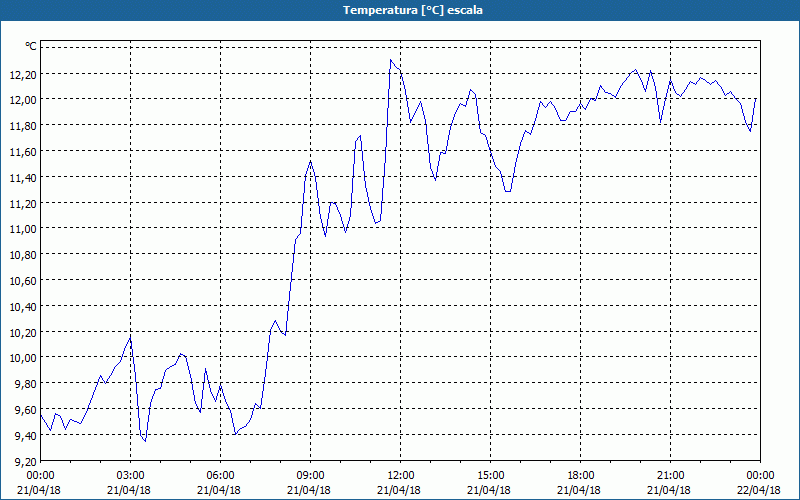Click the 03:00 time label
Screen dimensions: 800x500
[x=129, y=476]
